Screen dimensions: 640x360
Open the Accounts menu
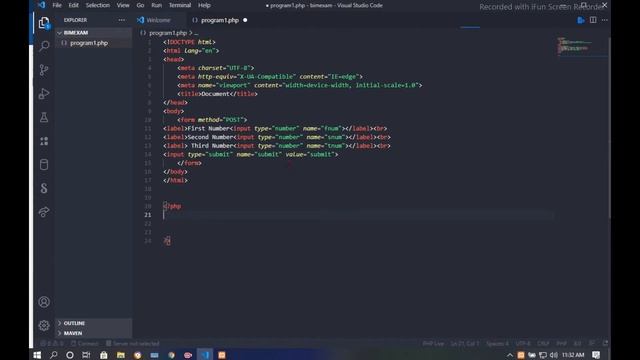coord(44,302)
